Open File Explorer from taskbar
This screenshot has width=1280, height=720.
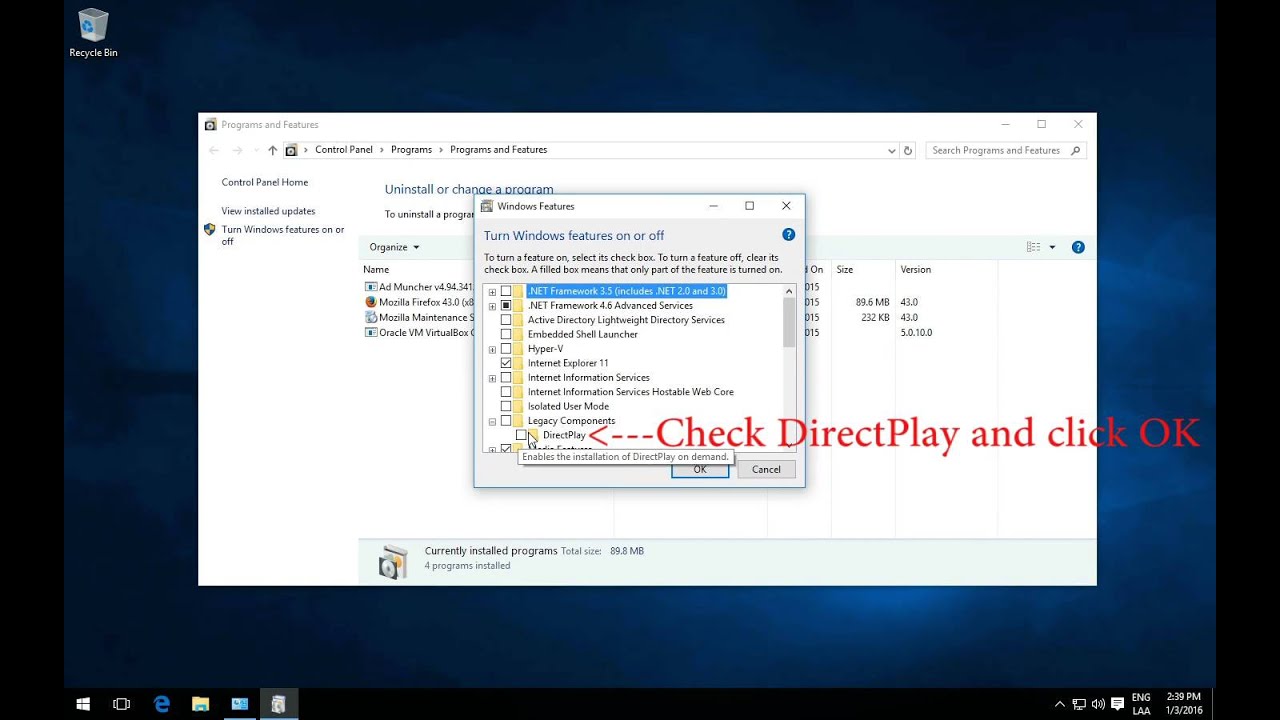(200, 704)
